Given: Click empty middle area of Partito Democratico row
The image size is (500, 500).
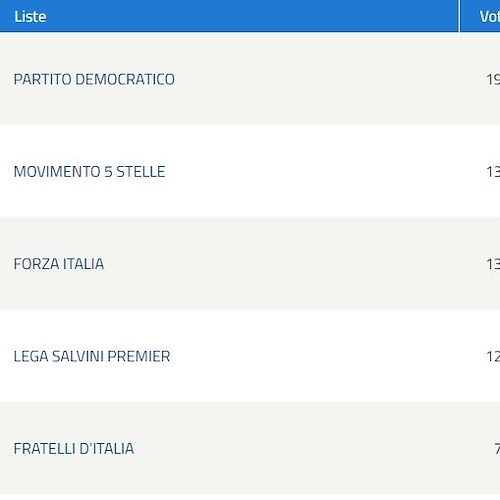Looking at the screenshot, I should pyautogui.click(x=317, y=79).
